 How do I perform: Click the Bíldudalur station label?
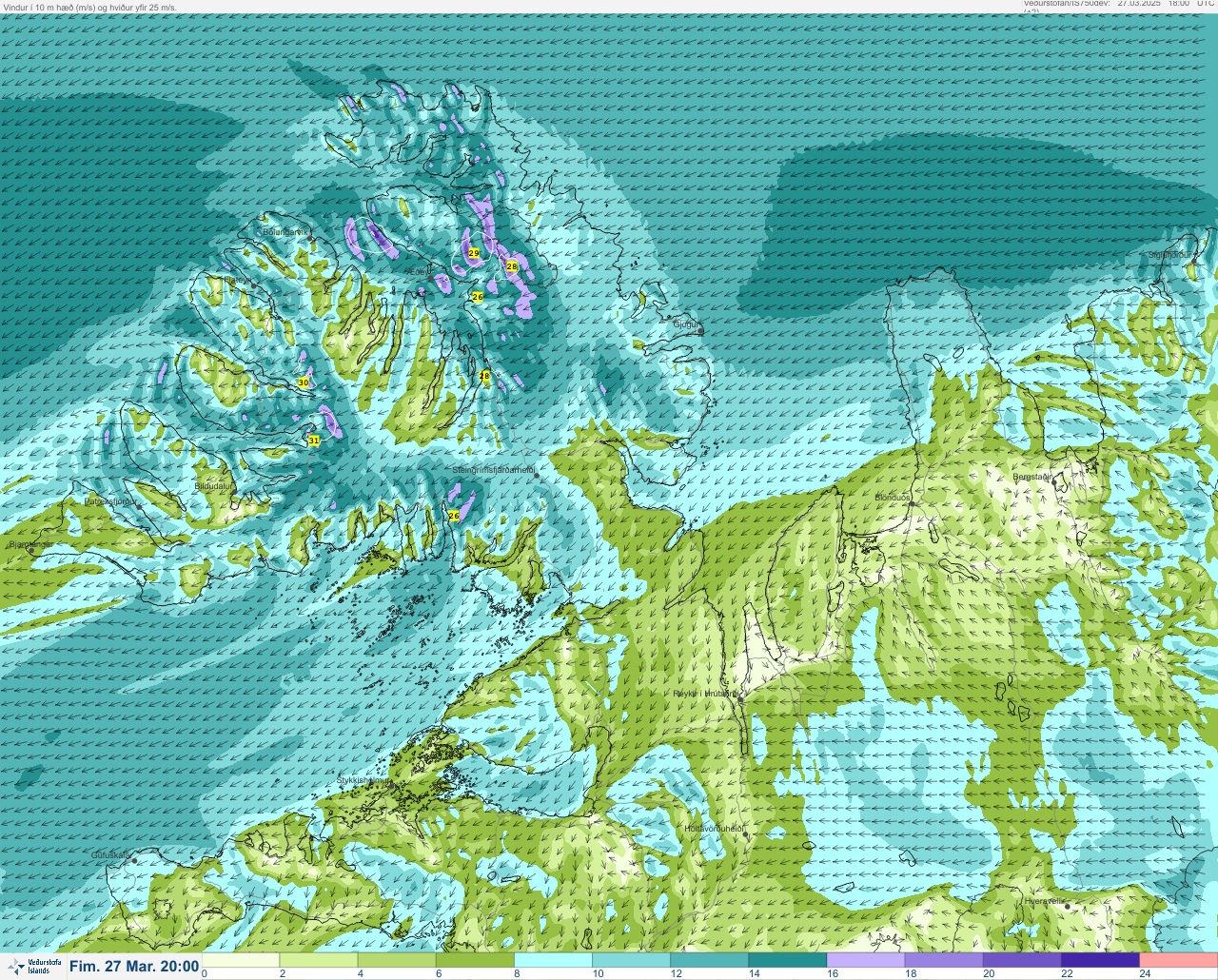(214, 485)
